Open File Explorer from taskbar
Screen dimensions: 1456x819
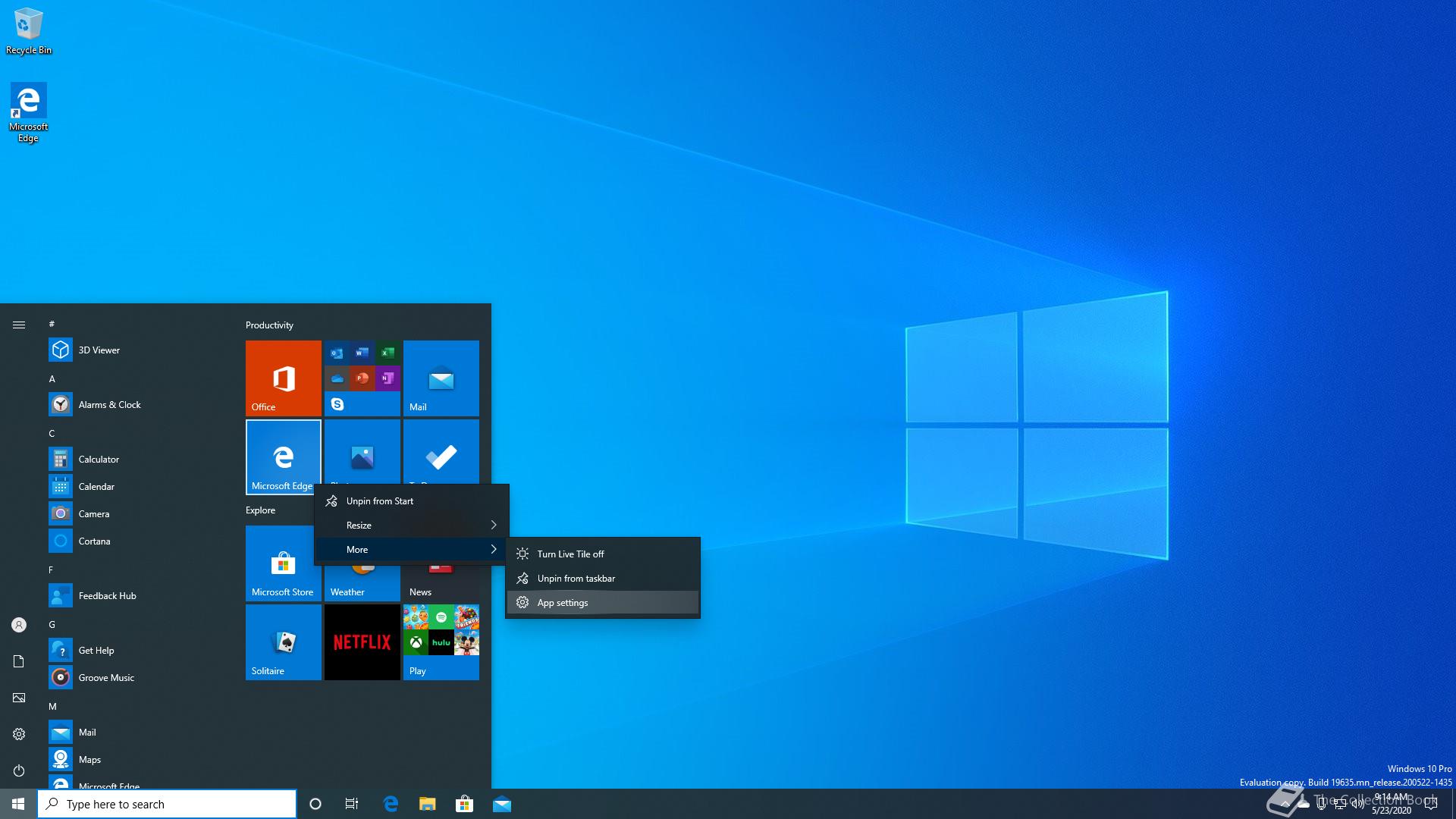428,804
